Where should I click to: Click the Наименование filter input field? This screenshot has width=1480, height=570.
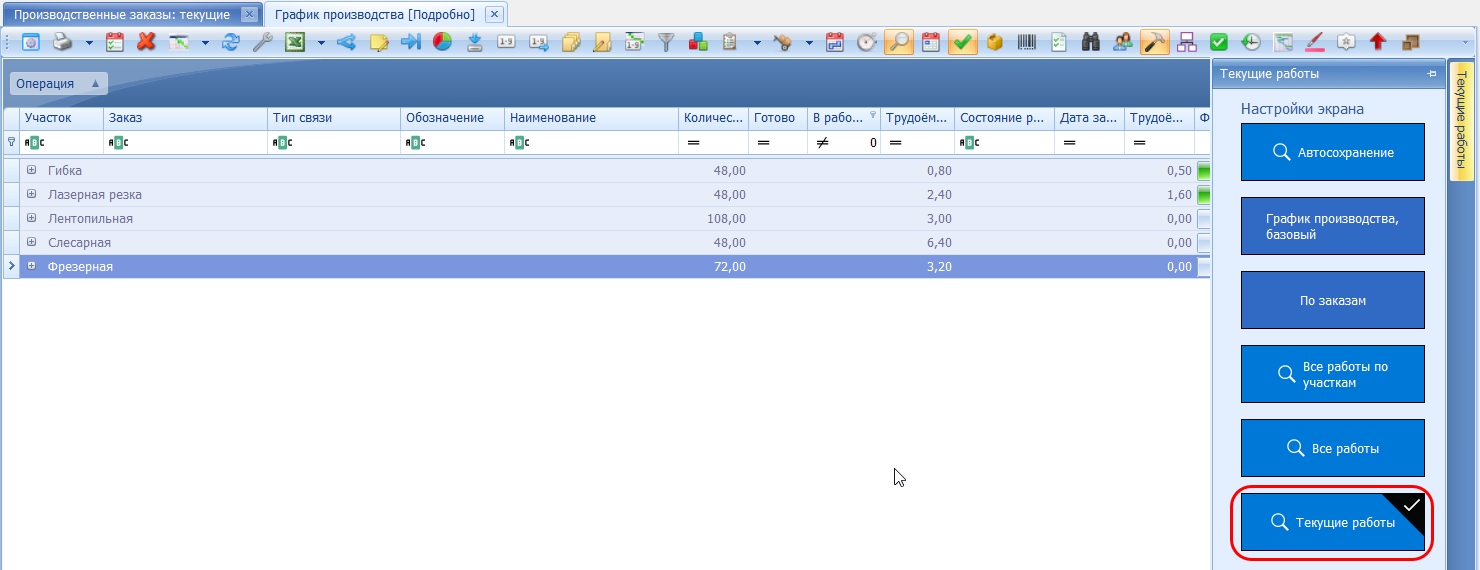point(591,143)
